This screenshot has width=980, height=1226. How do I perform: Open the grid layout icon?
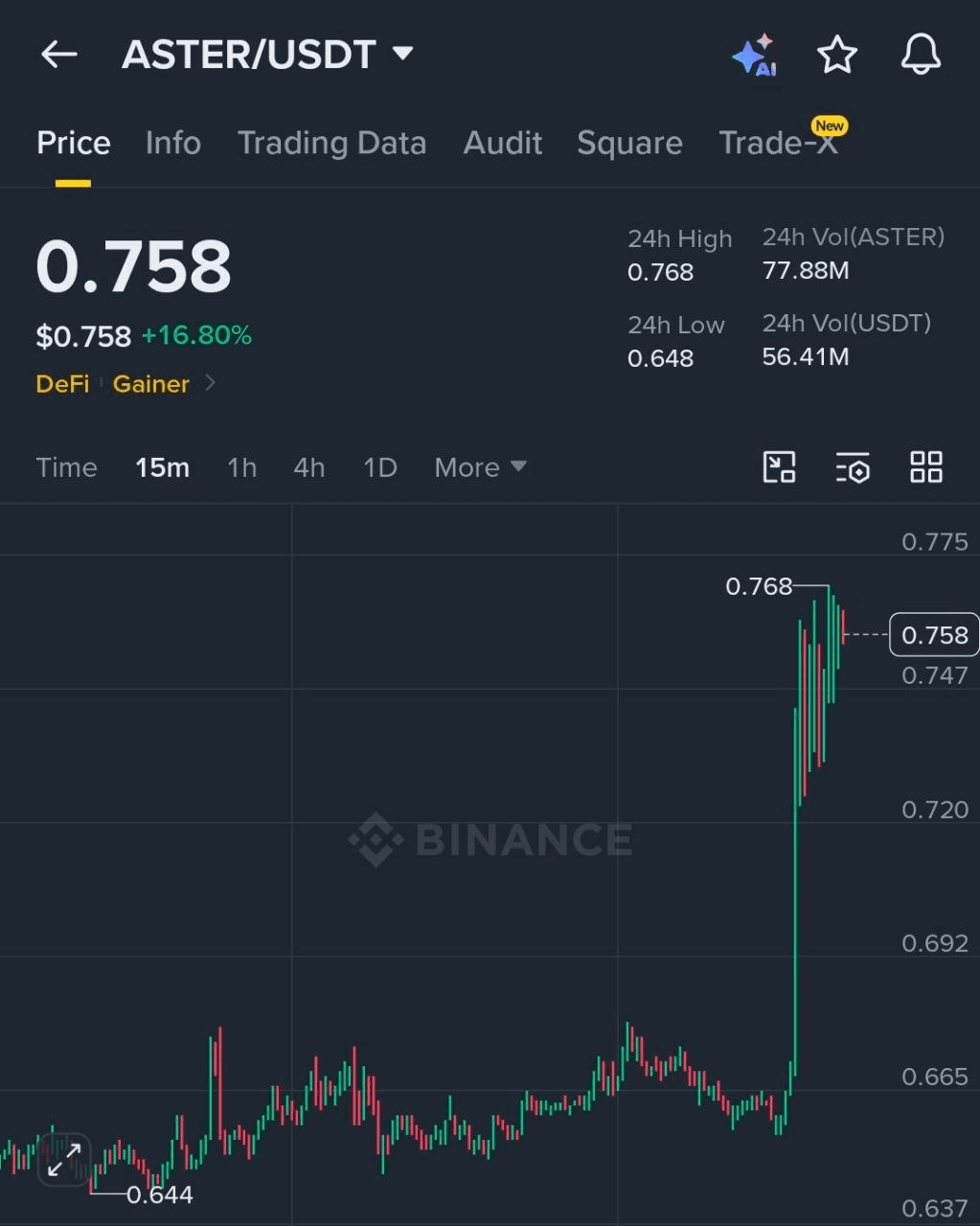[926, 467]
